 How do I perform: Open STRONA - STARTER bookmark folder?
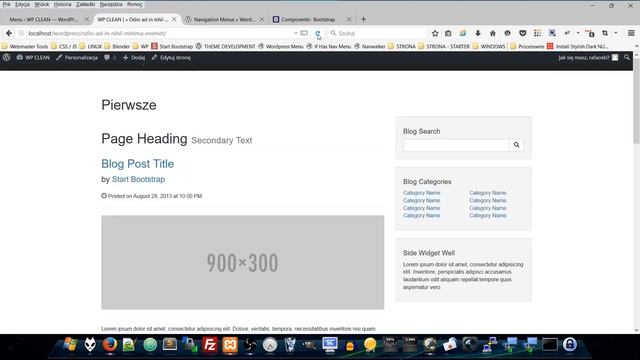coord(444,46)
